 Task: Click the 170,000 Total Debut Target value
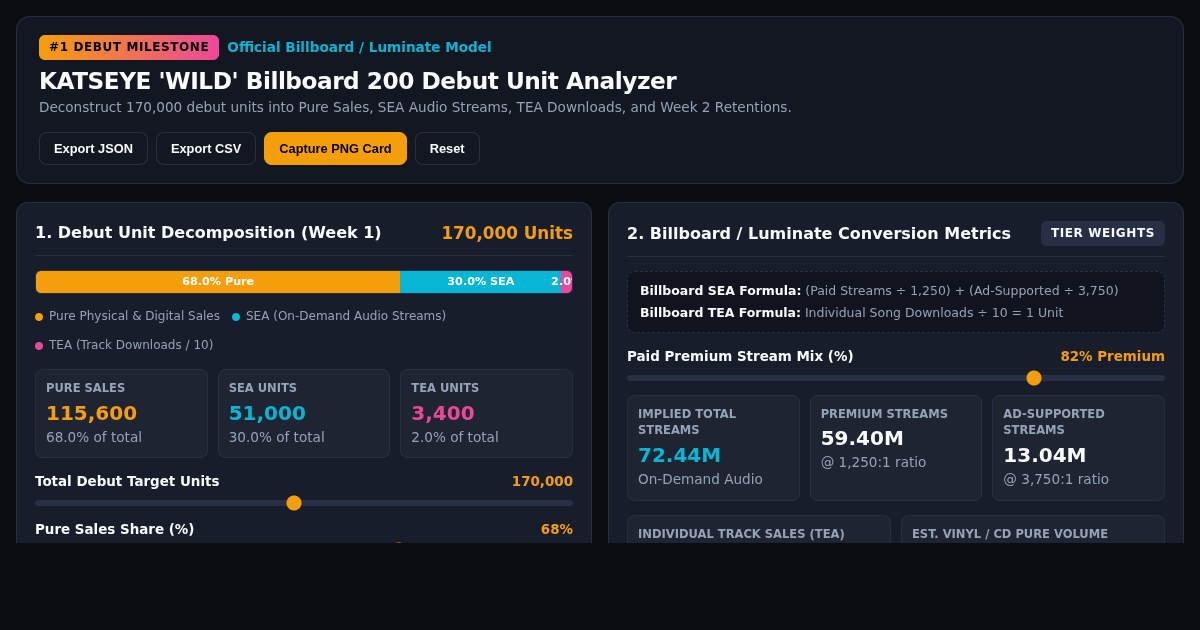[x=542, y=481]
